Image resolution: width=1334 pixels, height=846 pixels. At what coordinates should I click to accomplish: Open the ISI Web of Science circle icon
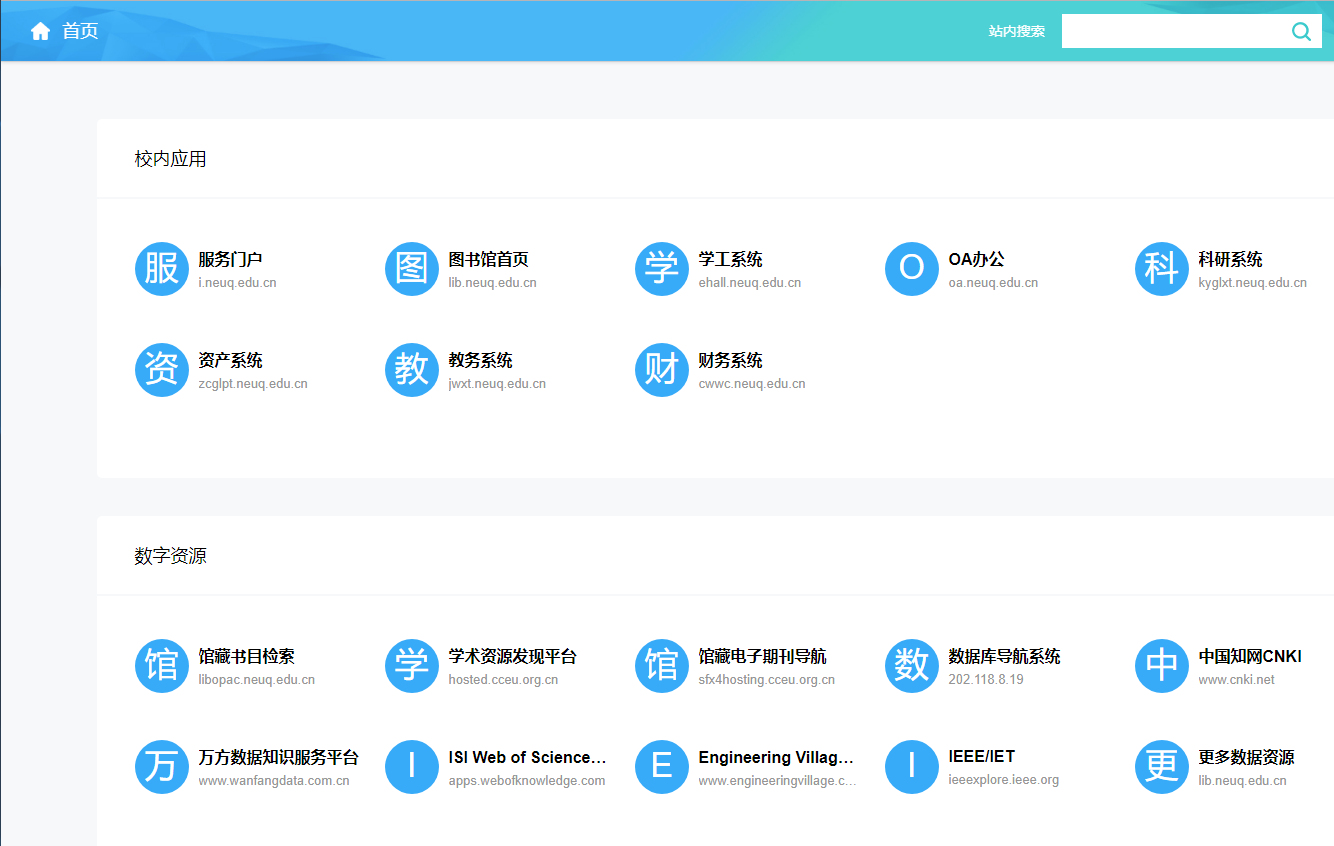[412, 767]
